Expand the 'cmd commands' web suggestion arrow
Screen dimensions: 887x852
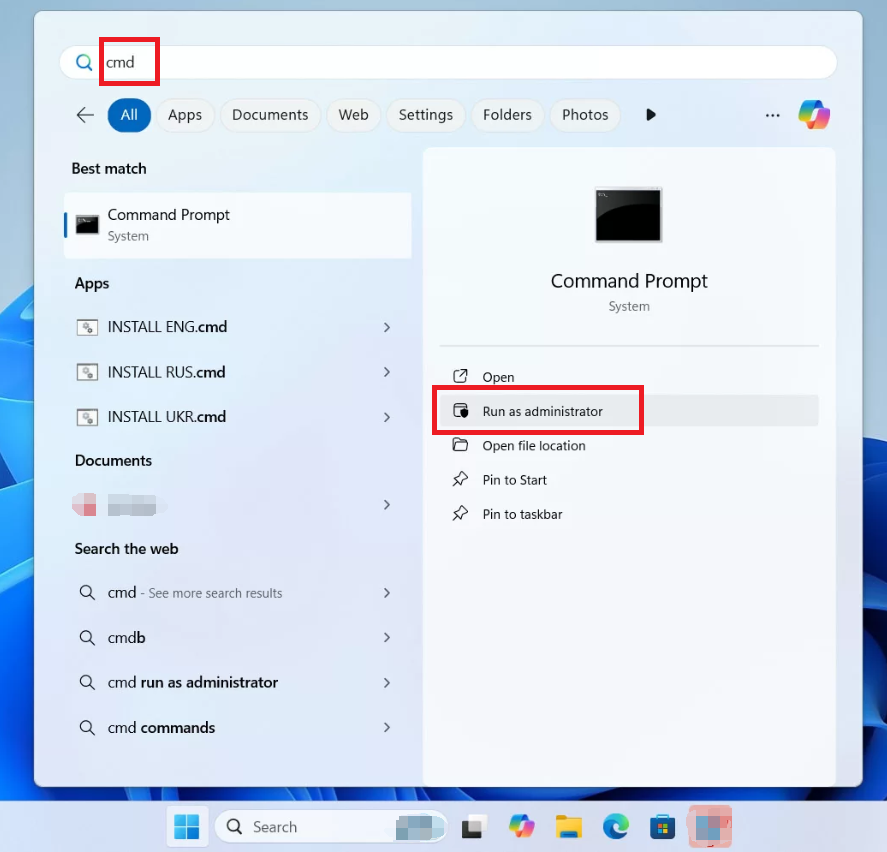pyautogui.click(x=386, y=728)
